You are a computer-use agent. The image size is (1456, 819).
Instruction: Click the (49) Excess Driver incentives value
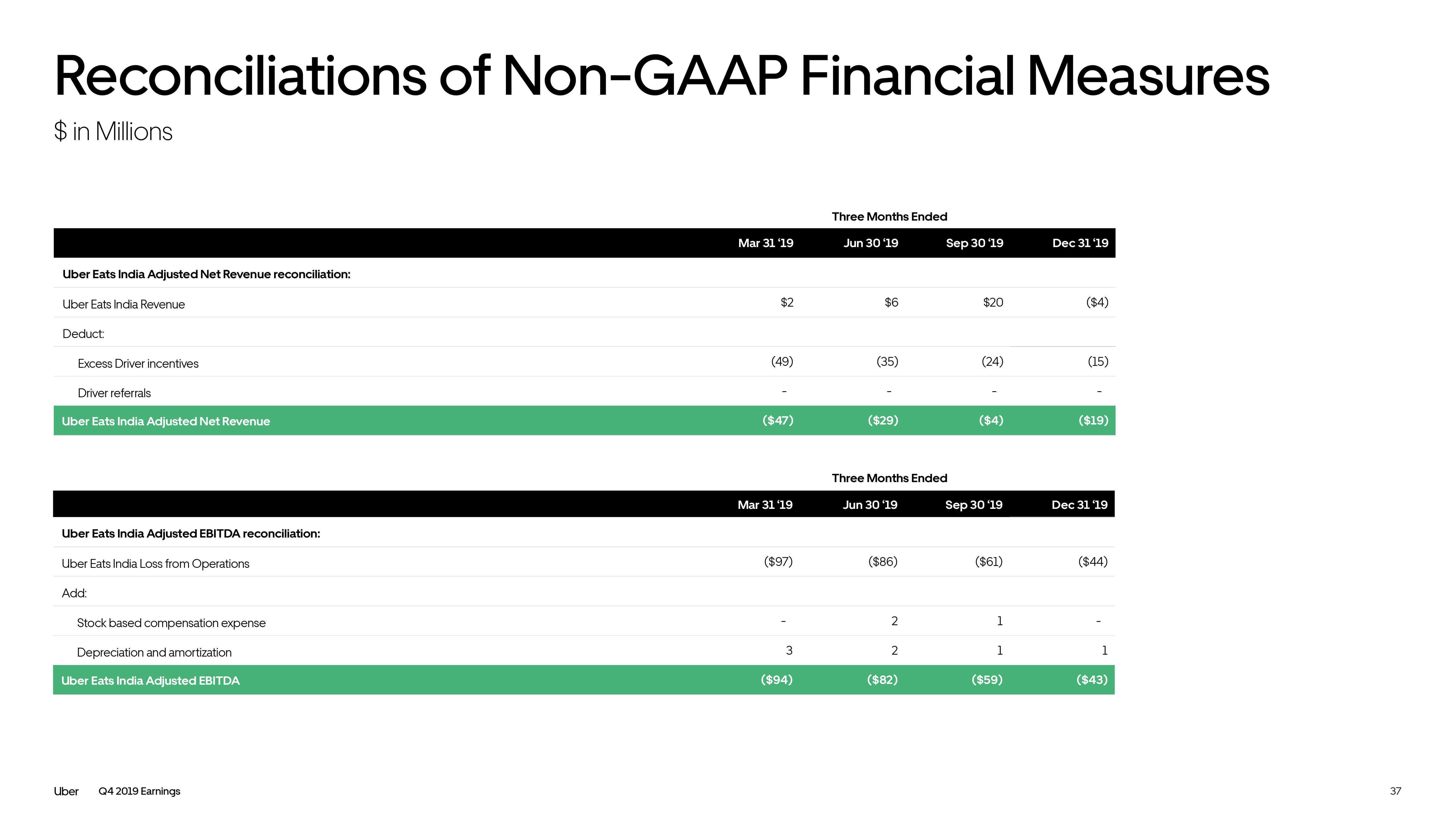tap(782, 361)
